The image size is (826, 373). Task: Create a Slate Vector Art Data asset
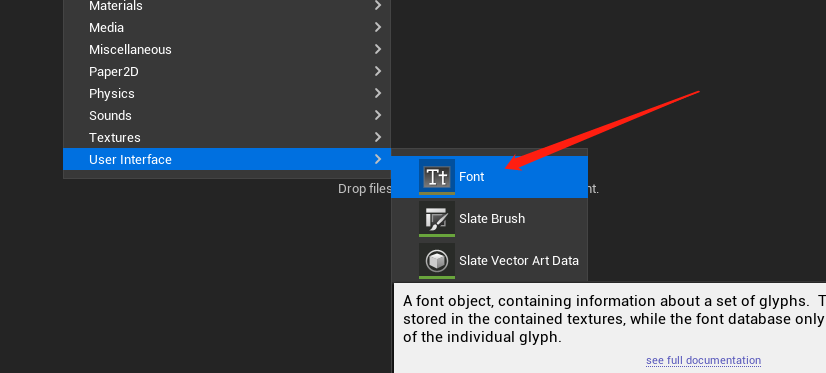(489, 261)
